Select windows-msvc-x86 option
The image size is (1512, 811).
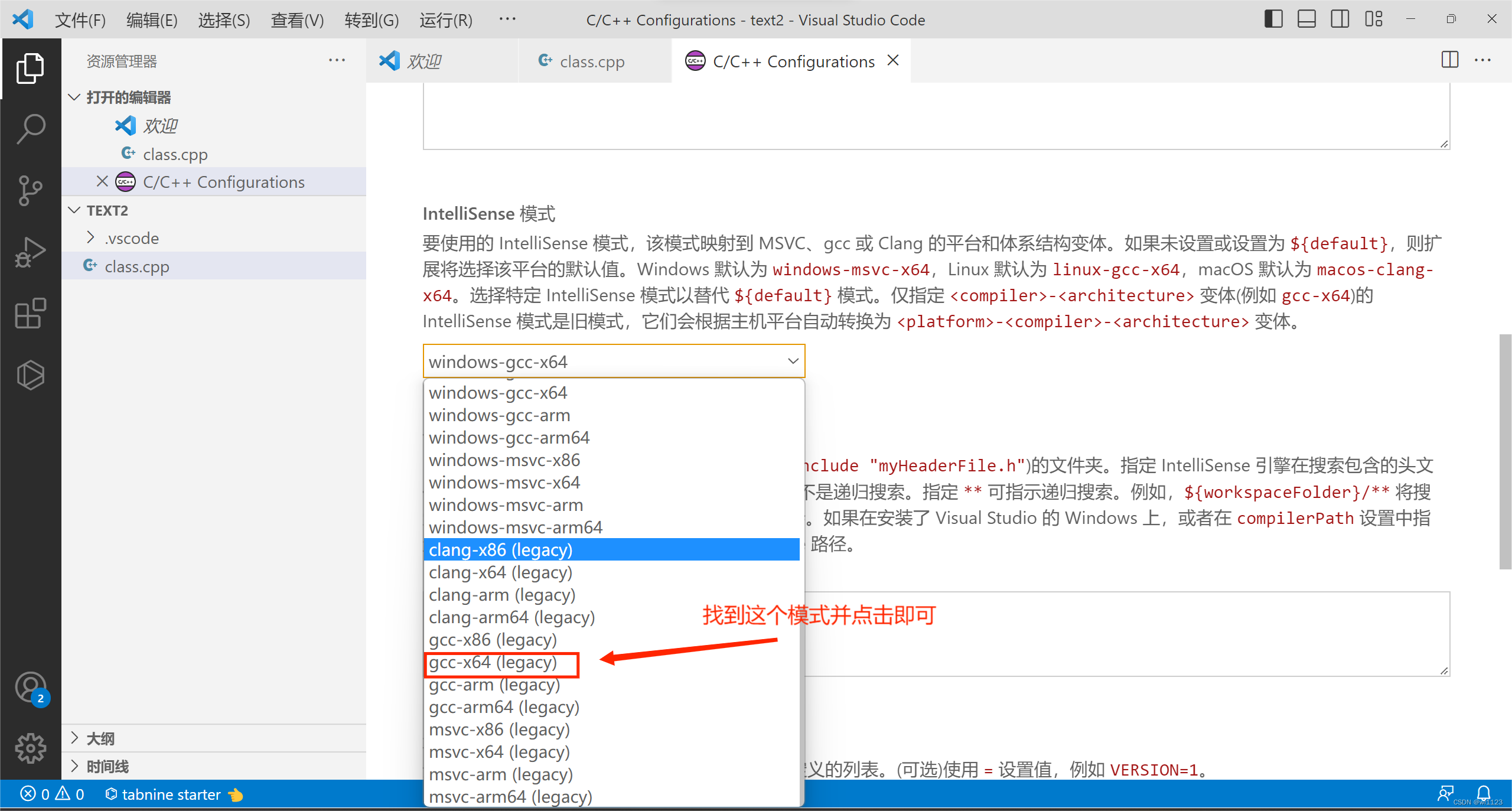(x=612, y=460)
